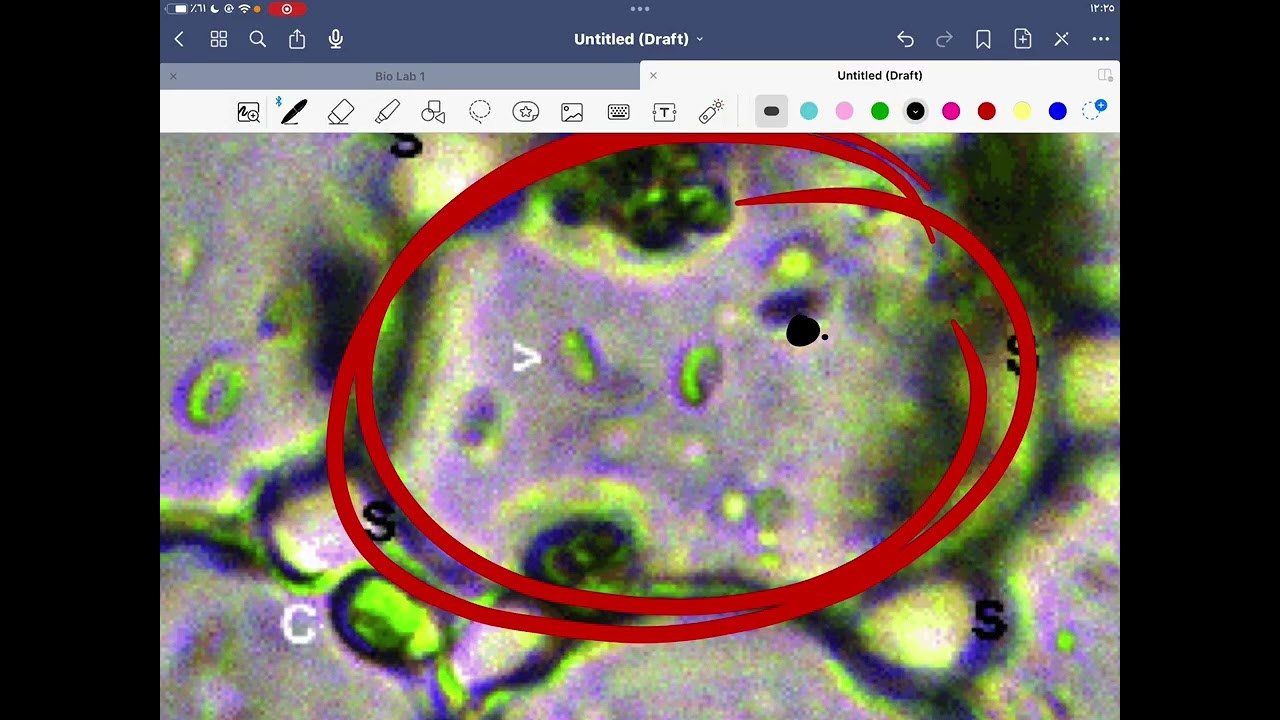Switch to the Untitled (Draft) tab

coord(880,75)
